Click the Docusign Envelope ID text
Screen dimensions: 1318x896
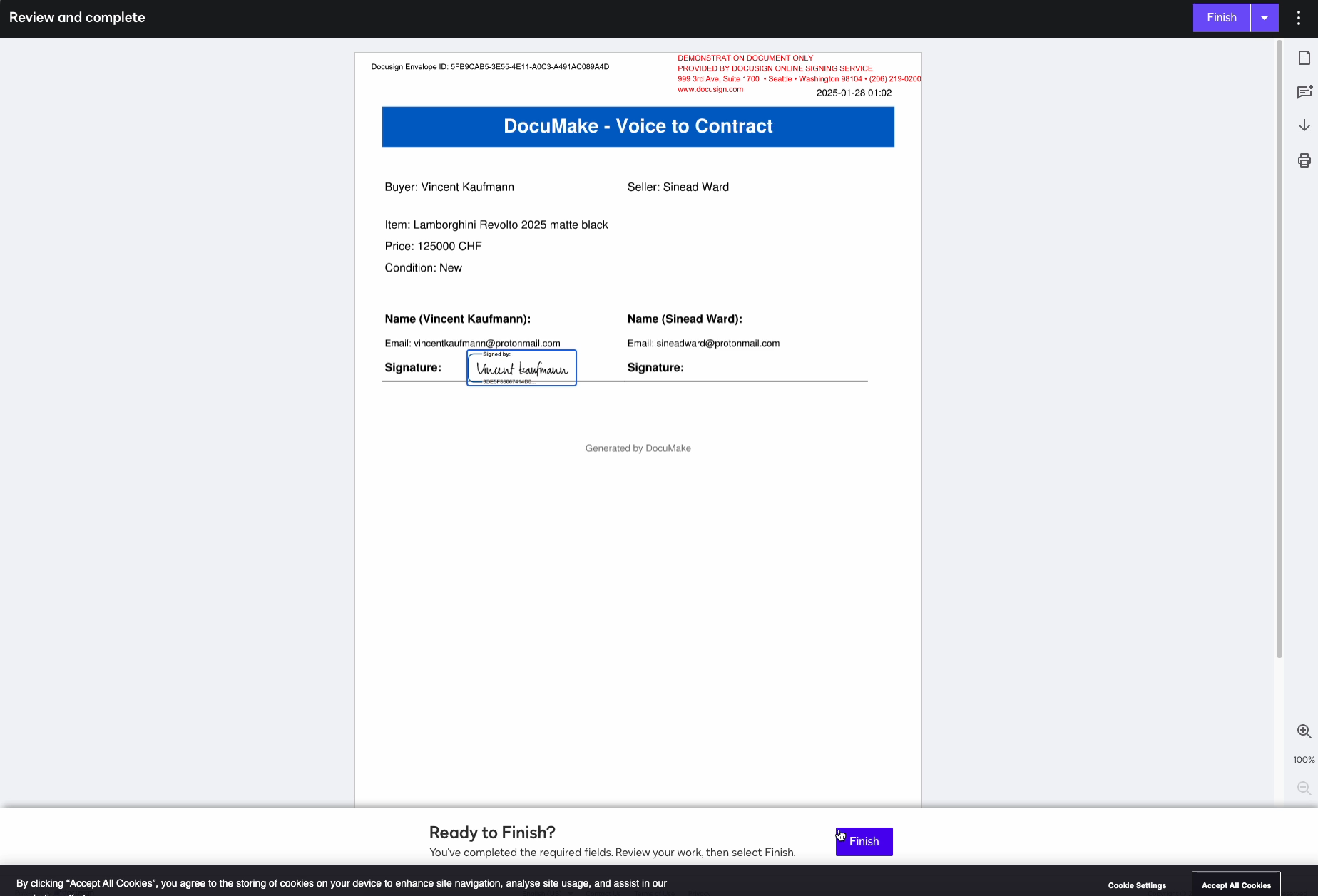pyautogui.click(x=490, y=67)
